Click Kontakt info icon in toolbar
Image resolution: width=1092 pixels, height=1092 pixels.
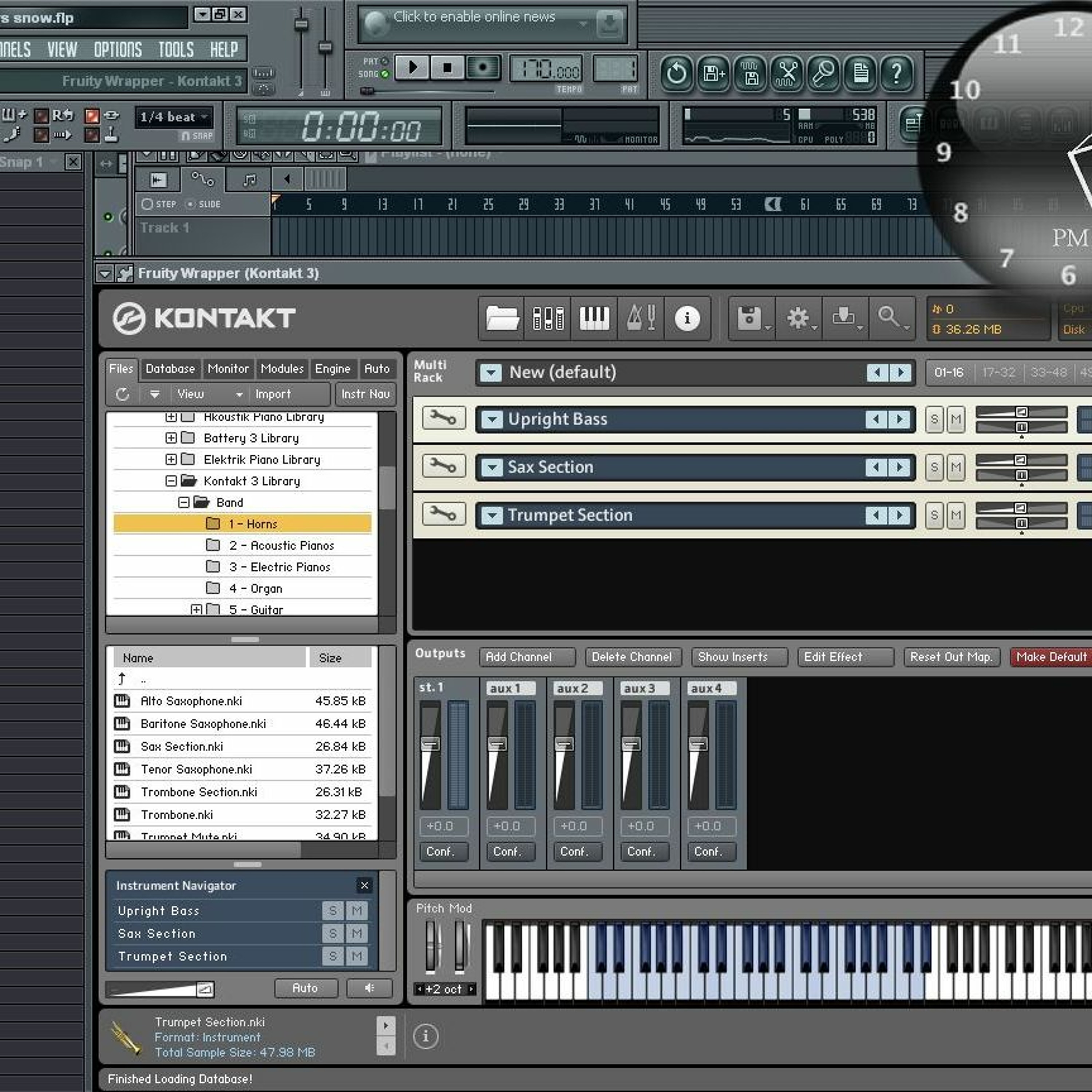[x=687, y=318]
